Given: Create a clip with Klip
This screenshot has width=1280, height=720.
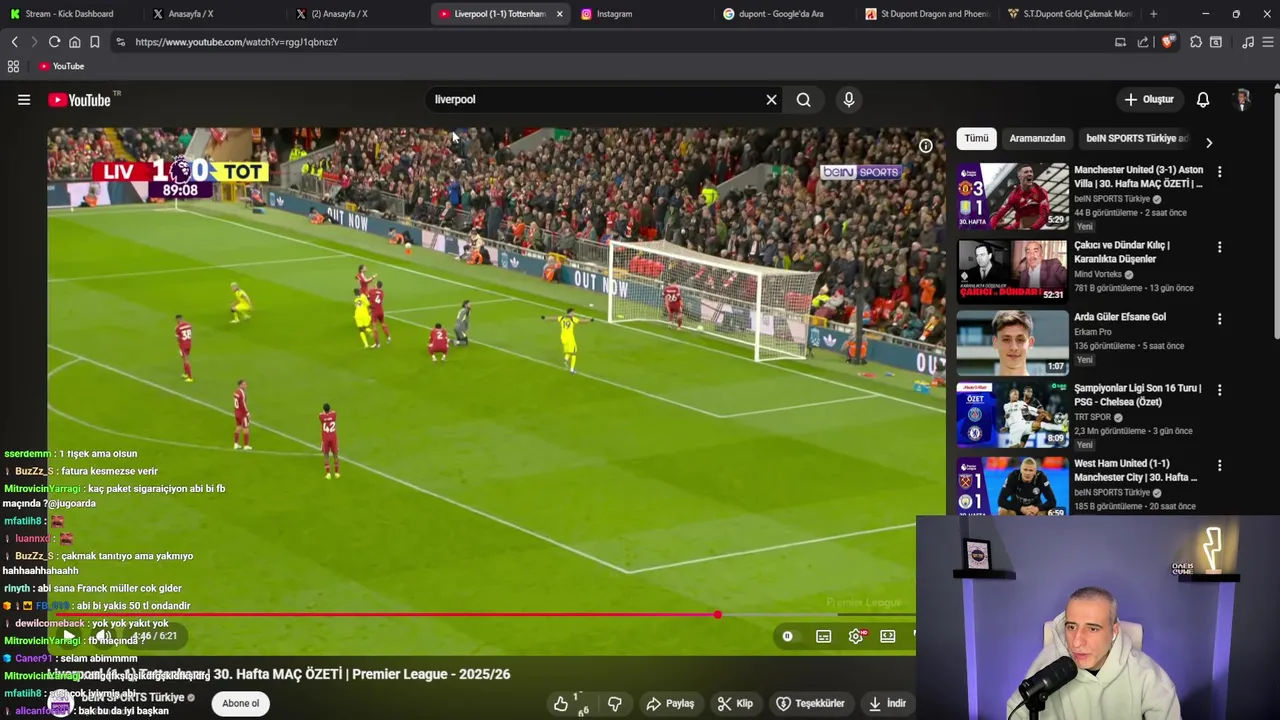Looking at the screenshot, I should [735, 703].
